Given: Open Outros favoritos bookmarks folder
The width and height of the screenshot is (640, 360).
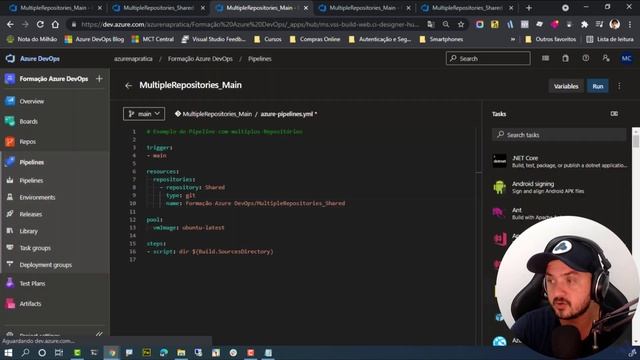Looking at the screenshot, I should click(550, 39).
